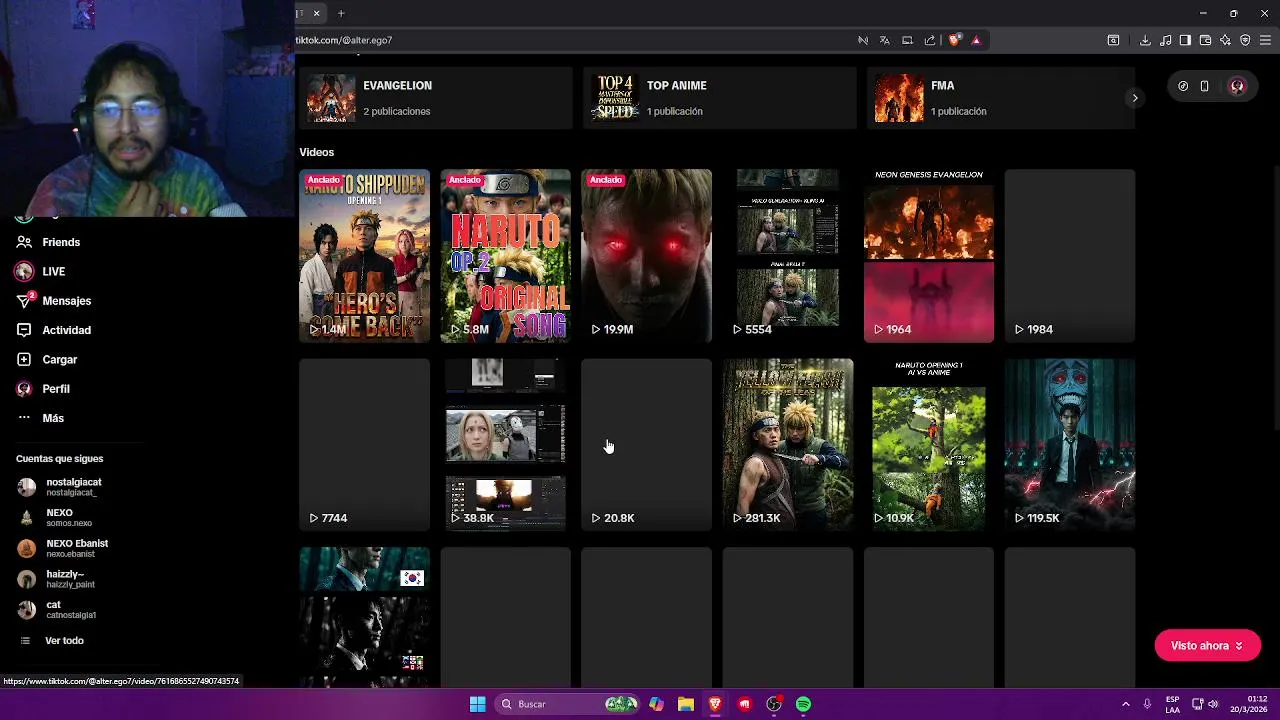1280x720 pixels.
Task: Open the TOP ANIME playlist card
Action: tap(719, 98)
